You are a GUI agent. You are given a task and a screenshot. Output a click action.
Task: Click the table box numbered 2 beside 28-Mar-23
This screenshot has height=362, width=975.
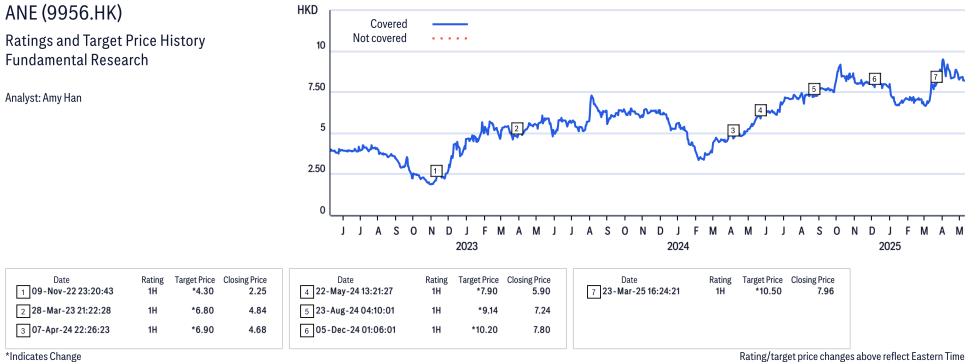pos(22,310)
